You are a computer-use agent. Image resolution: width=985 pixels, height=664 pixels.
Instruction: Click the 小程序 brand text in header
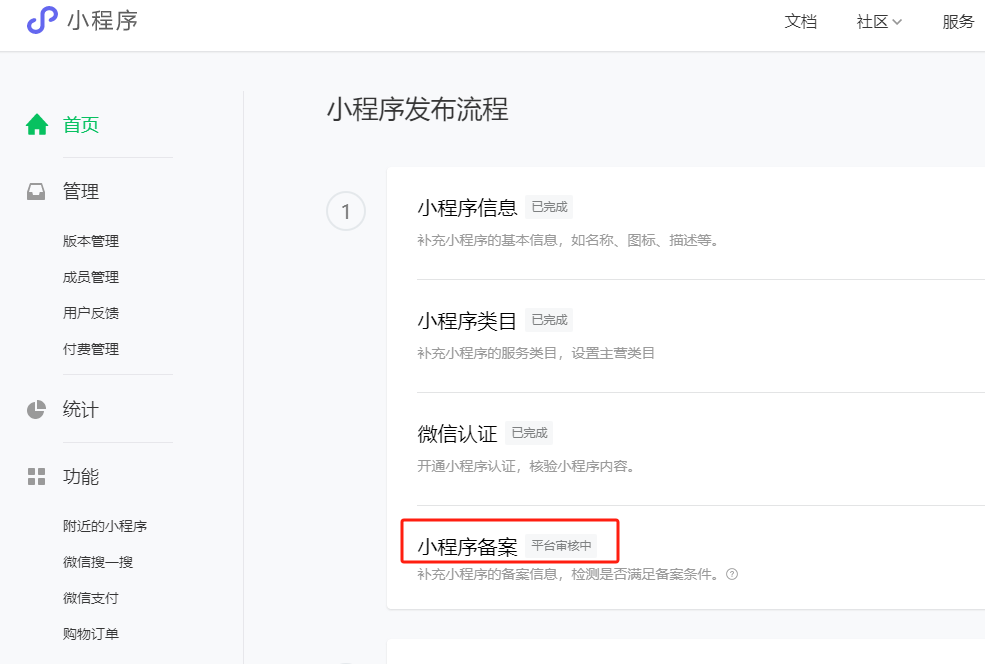(102, 21)
